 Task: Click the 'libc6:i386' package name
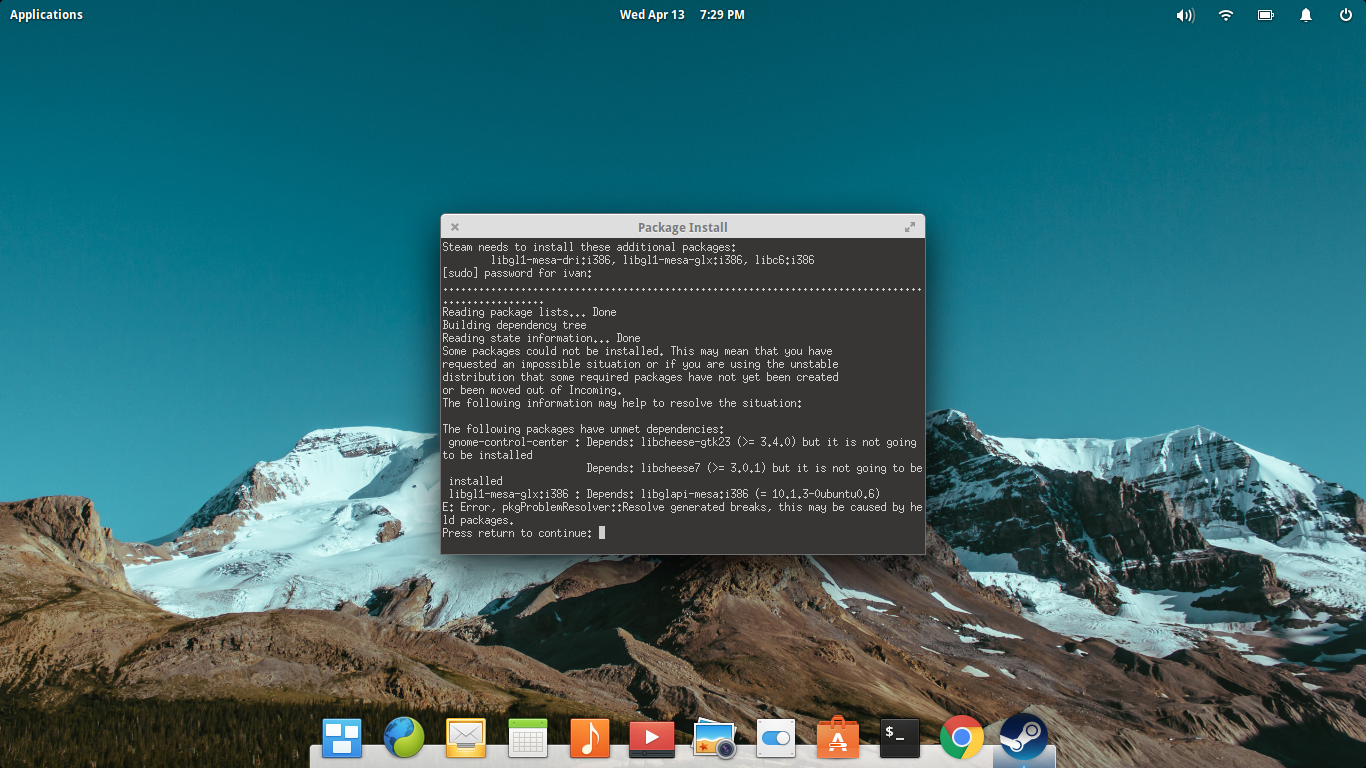(784, 260)
